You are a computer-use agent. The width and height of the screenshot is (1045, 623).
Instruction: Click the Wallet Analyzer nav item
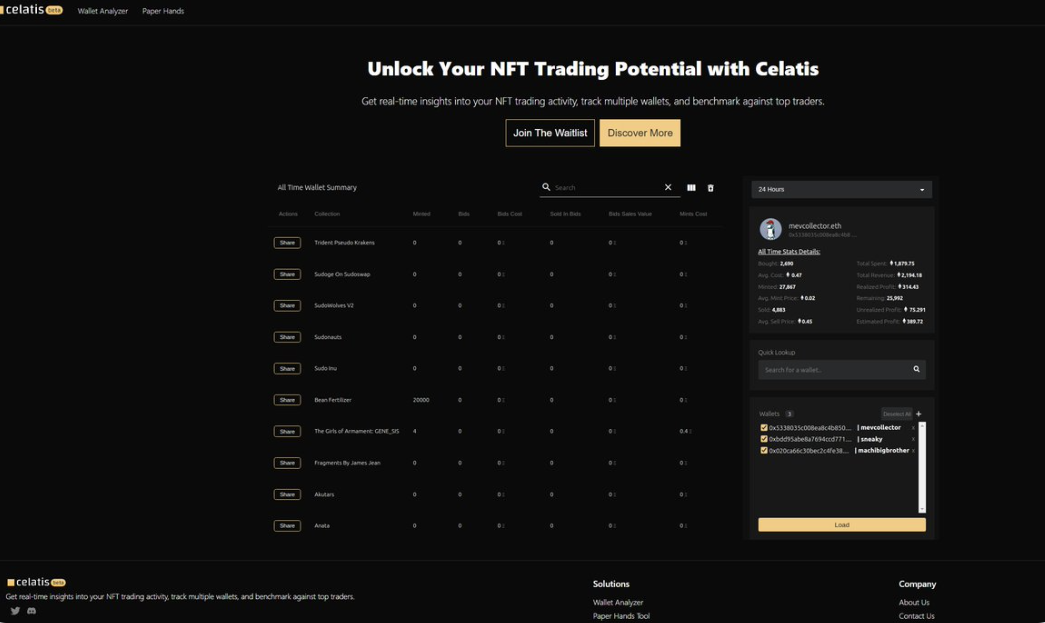[103, 11]
